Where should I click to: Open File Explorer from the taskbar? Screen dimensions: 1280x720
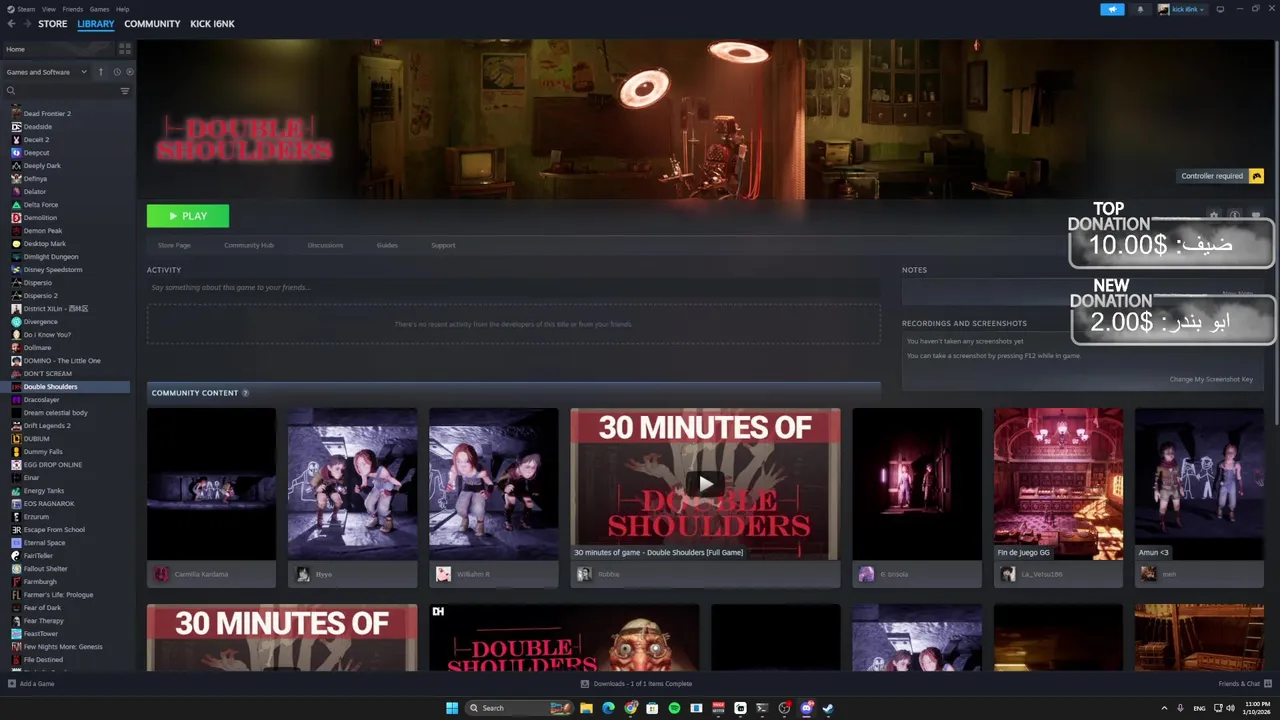pyautogui.click(x=587, y=708)
